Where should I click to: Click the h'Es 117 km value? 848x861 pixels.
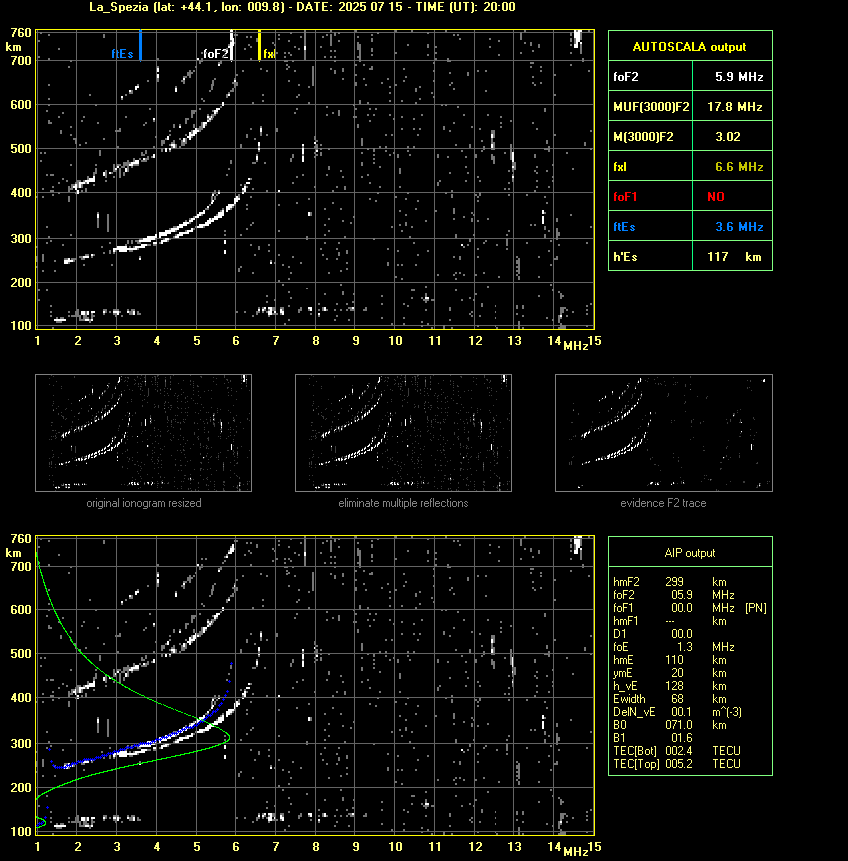pyautogui.click(x=734, y=256)
